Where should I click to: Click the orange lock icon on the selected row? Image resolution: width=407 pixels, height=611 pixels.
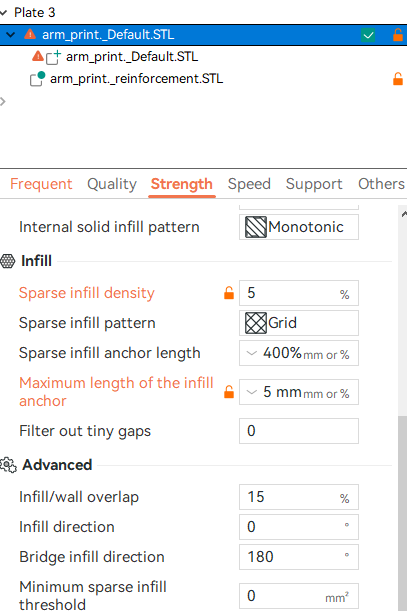(x=398, y=35)
